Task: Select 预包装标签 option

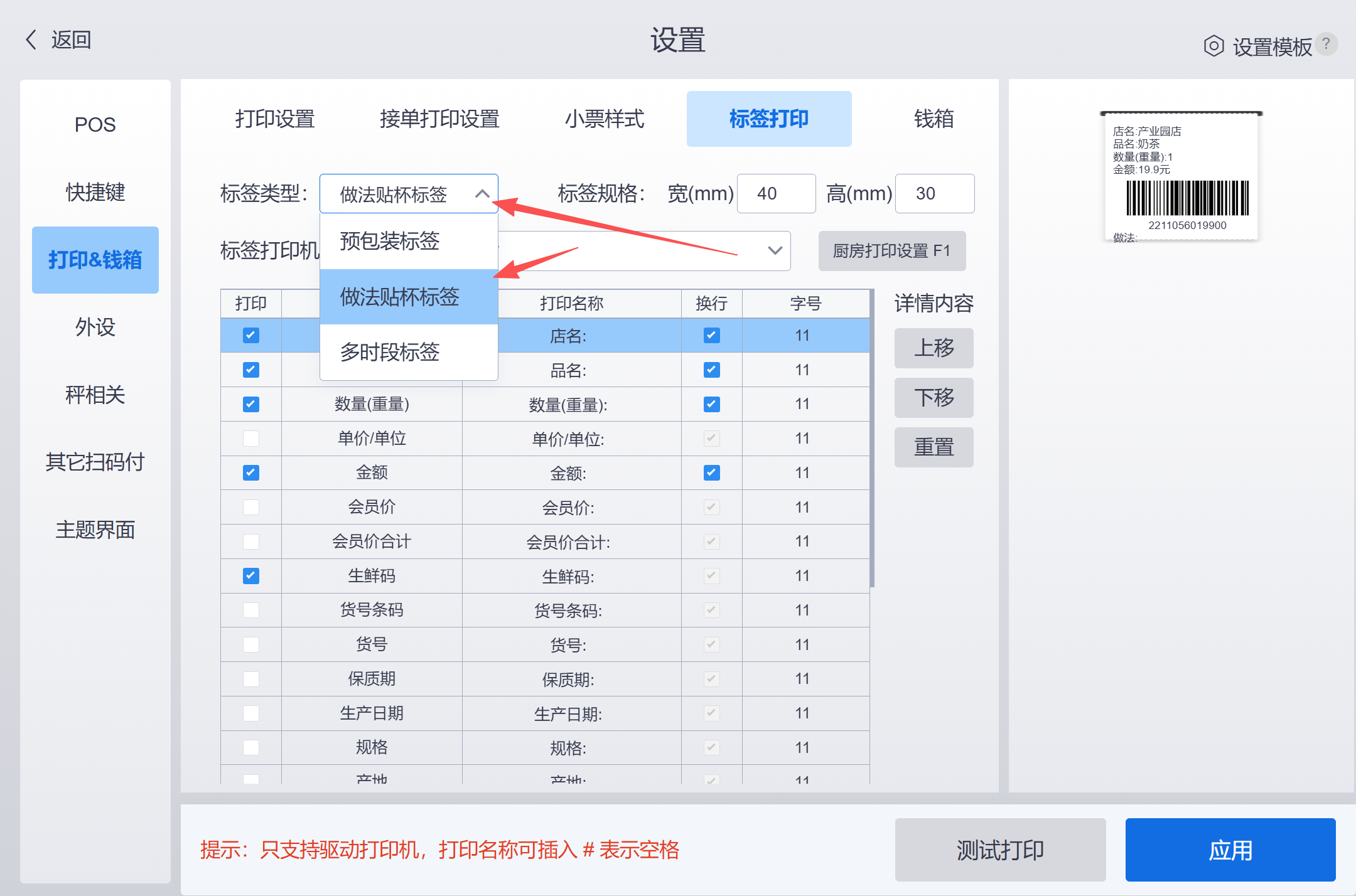Action: 409,242
